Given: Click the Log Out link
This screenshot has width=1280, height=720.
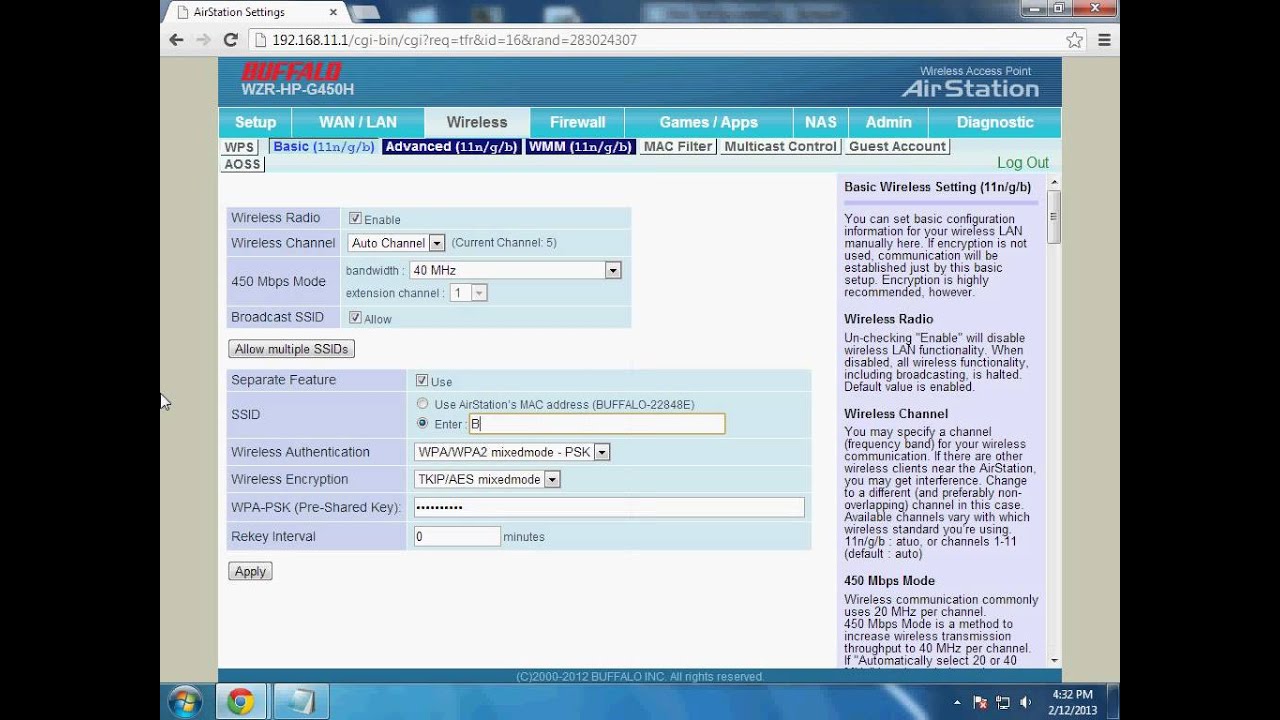Looking at the screenshot, I should coord(1023,163).
